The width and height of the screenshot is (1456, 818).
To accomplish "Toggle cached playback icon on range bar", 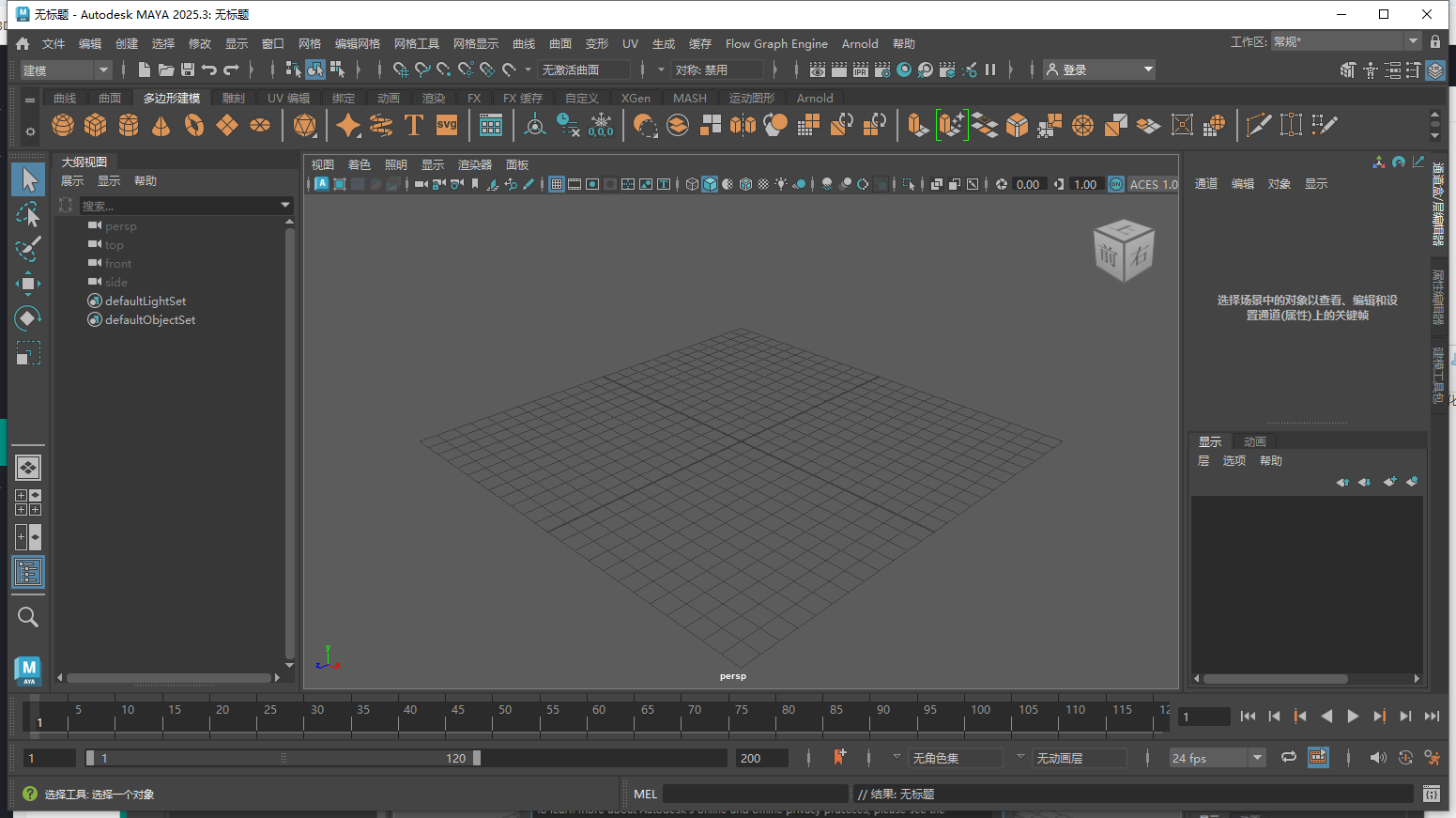I will 1318,757.
